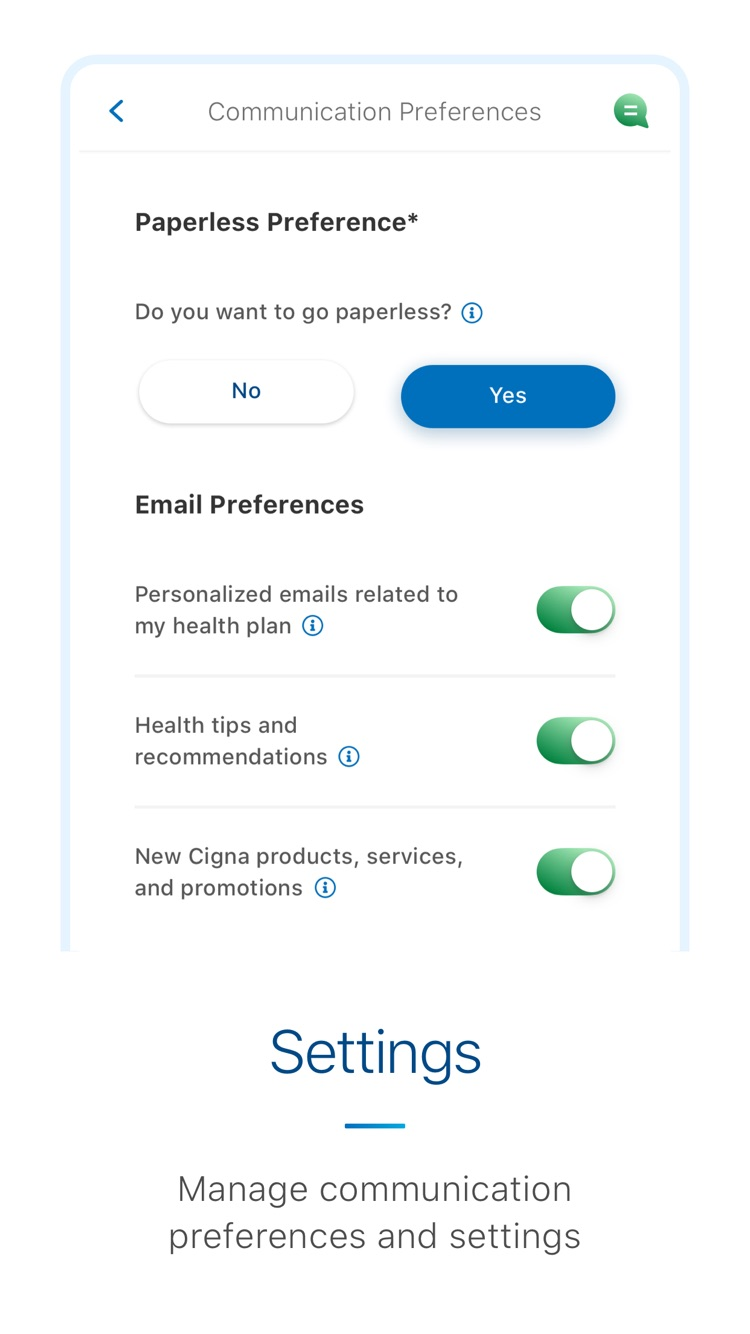Click the personalized emails label
This screenshot has width=750, height=1334.
point(296,609)
